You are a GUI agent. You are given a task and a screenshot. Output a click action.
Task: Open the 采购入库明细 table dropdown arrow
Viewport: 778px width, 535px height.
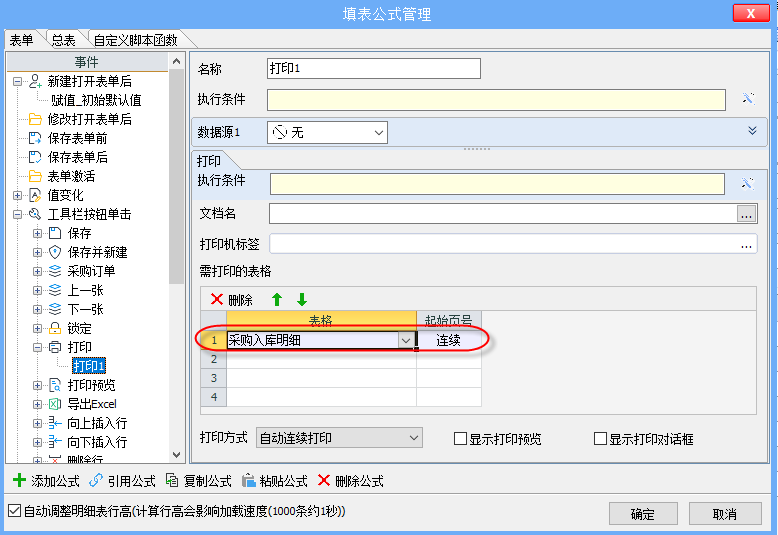[x=405, y=340]
